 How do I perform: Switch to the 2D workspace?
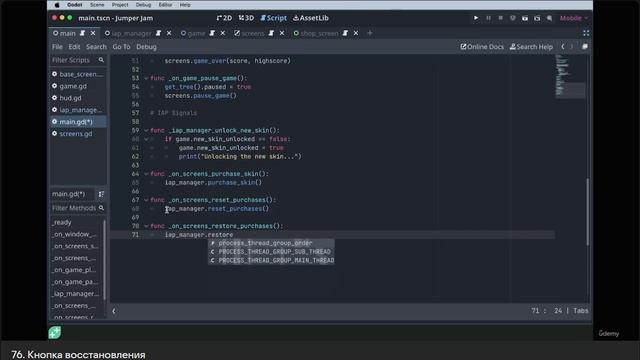coord(224,18)
